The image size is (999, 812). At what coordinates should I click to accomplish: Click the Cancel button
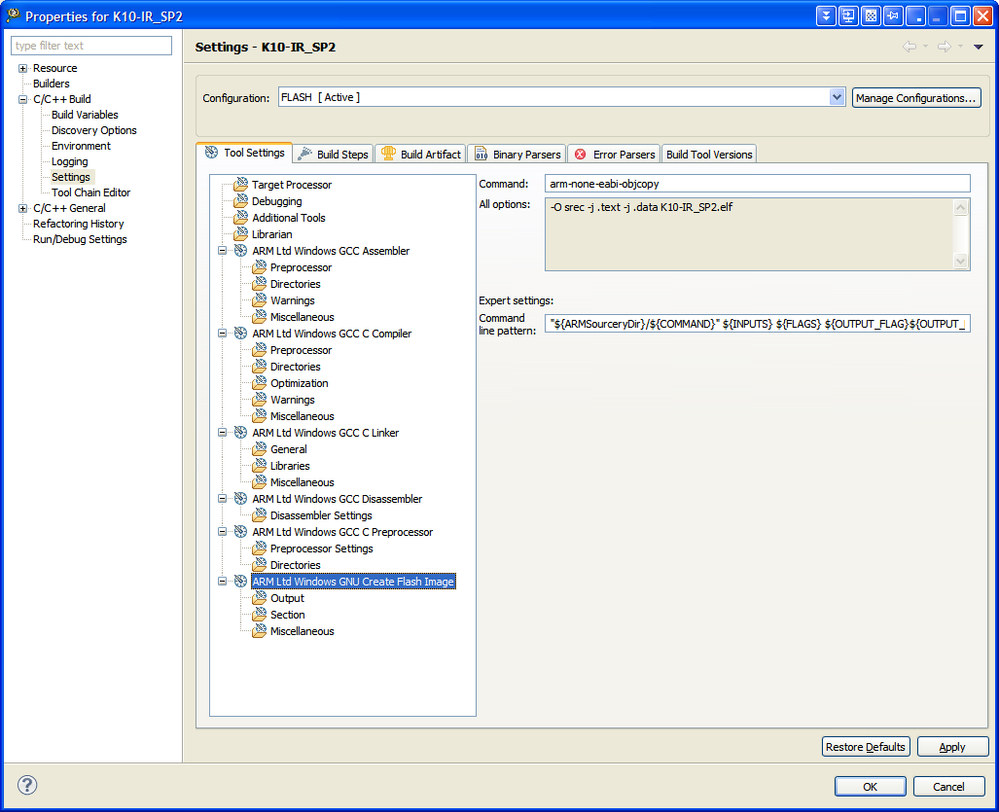click(948, 787)
